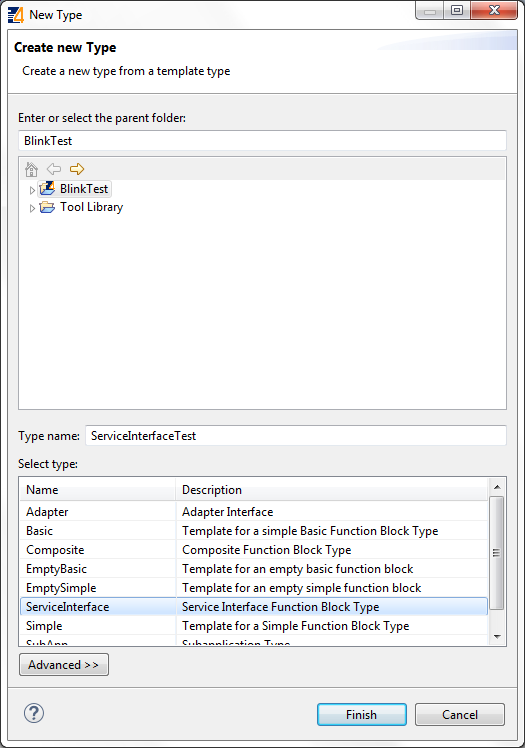Click 'Template for a Simple Function Block Type'
Image resolution: width=525 pixels, height=748 pixels.
point(296,626)
